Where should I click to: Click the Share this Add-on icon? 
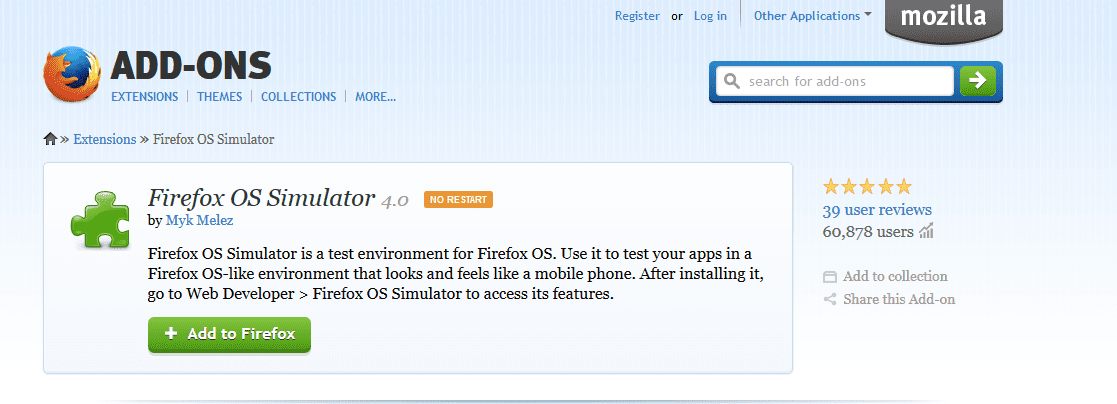(x=829, y=299)
